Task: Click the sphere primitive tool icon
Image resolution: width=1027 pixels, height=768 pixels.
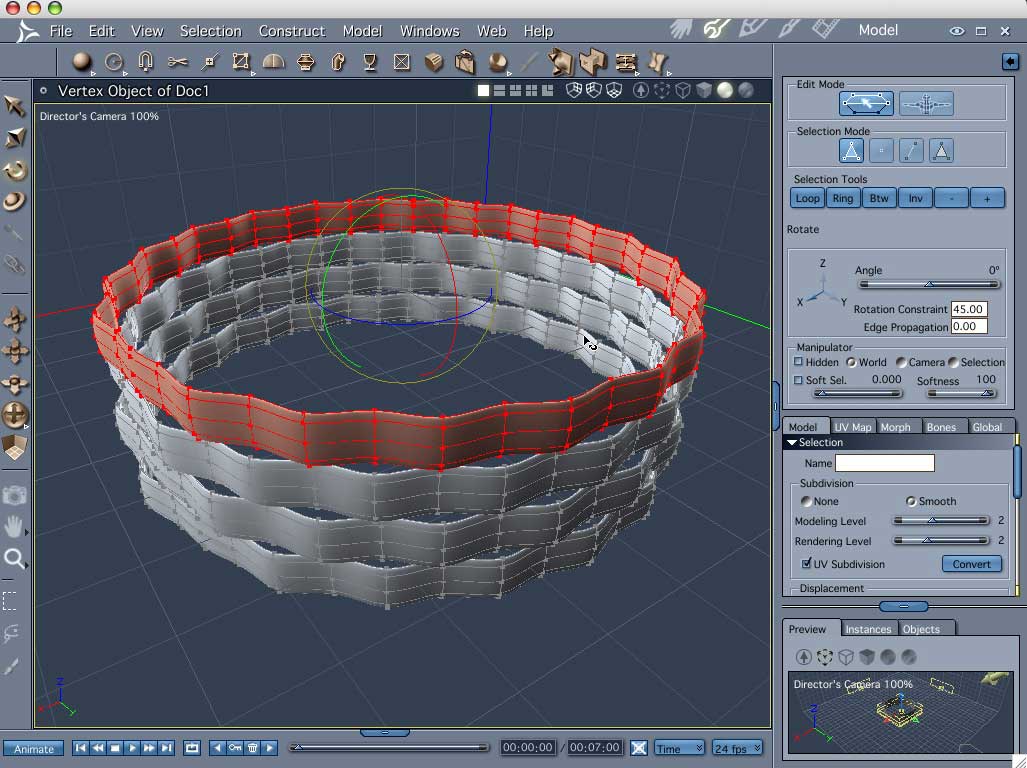Action: point(81,62)
